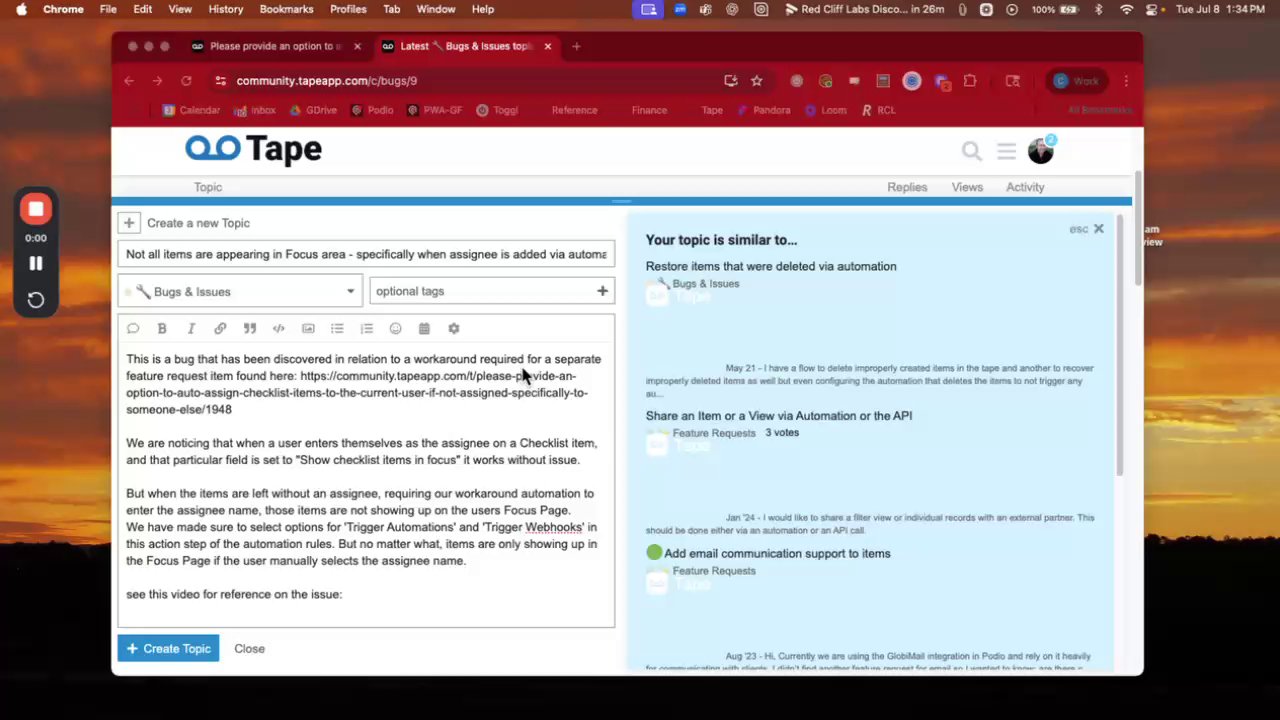Open the Bookmarks menu in menu bar
Screen dimensions: 1280x720
pyautogui.click(x=286, y=9)
